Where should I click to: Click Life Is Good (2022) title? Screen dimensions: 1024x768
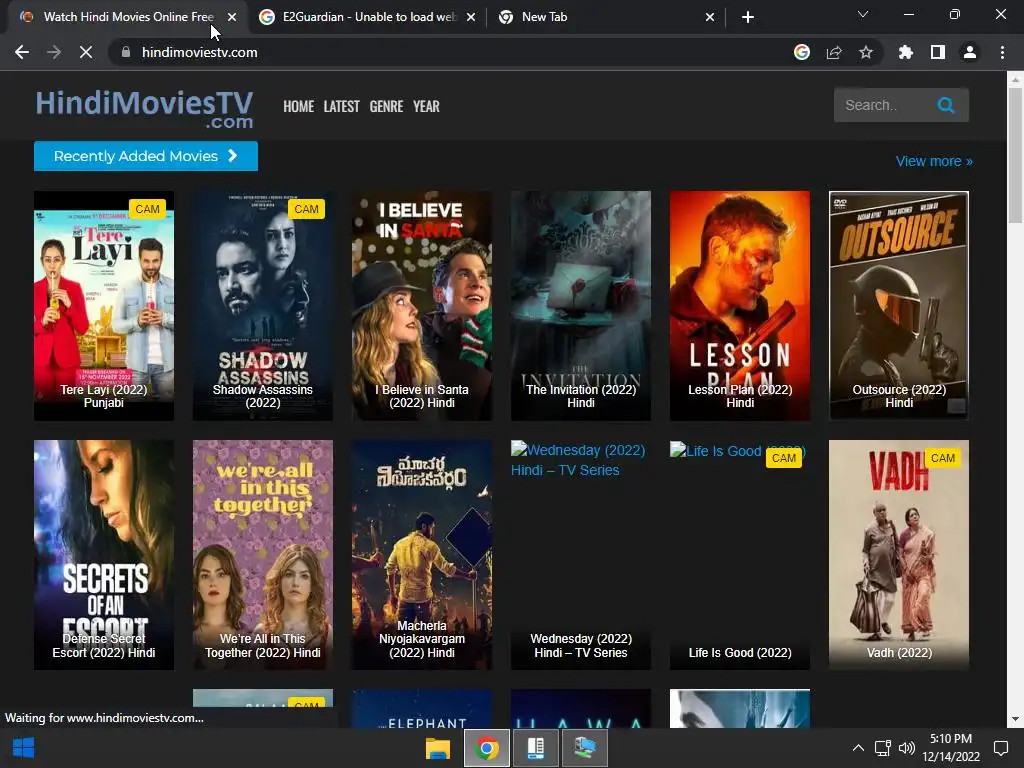740,652
